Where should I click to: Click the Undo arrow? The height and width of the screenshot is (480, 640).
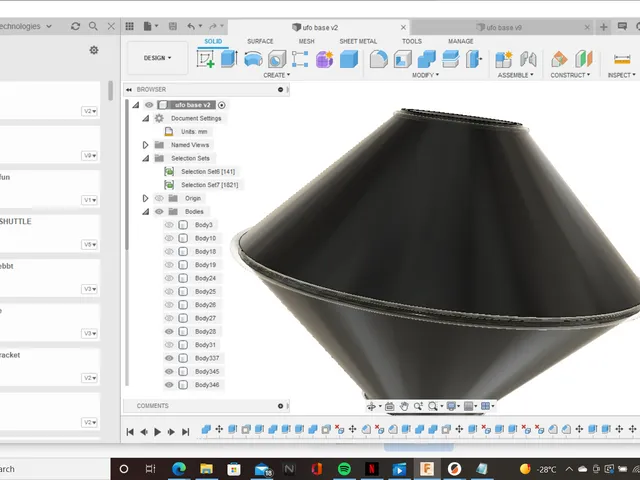point(191,27)
